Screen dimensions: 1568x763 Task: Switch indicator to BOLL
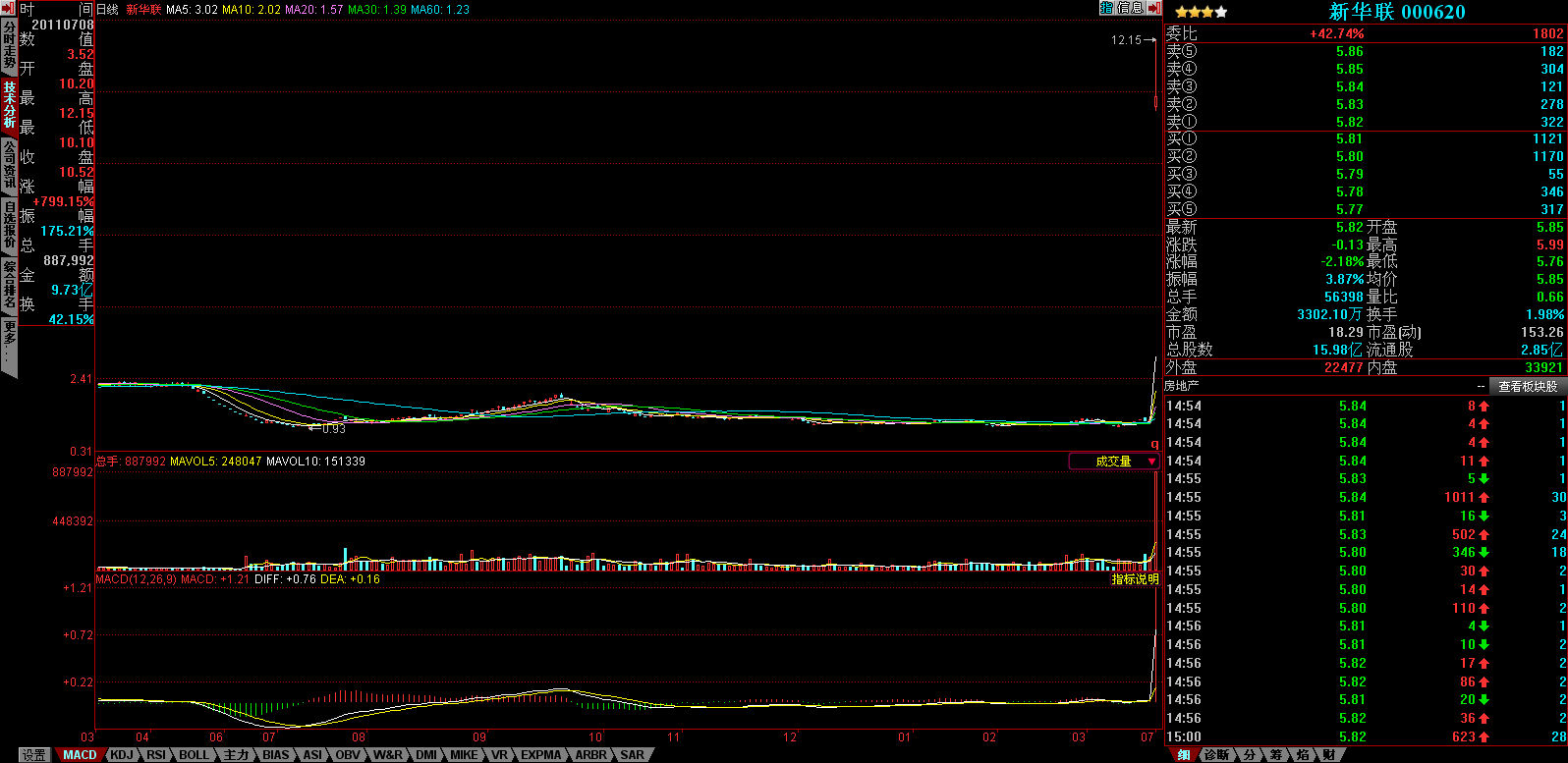tap(194, 755)
